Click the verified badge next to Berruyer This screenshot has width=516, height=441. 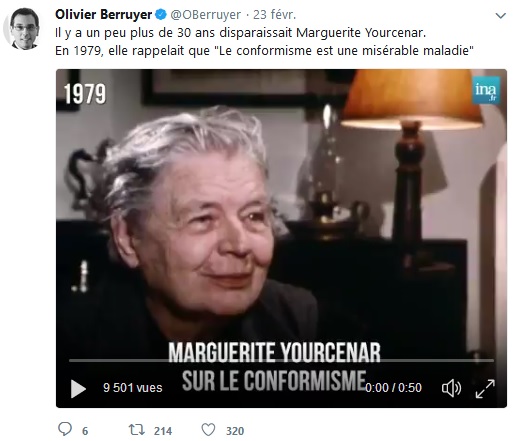(161, 15)
